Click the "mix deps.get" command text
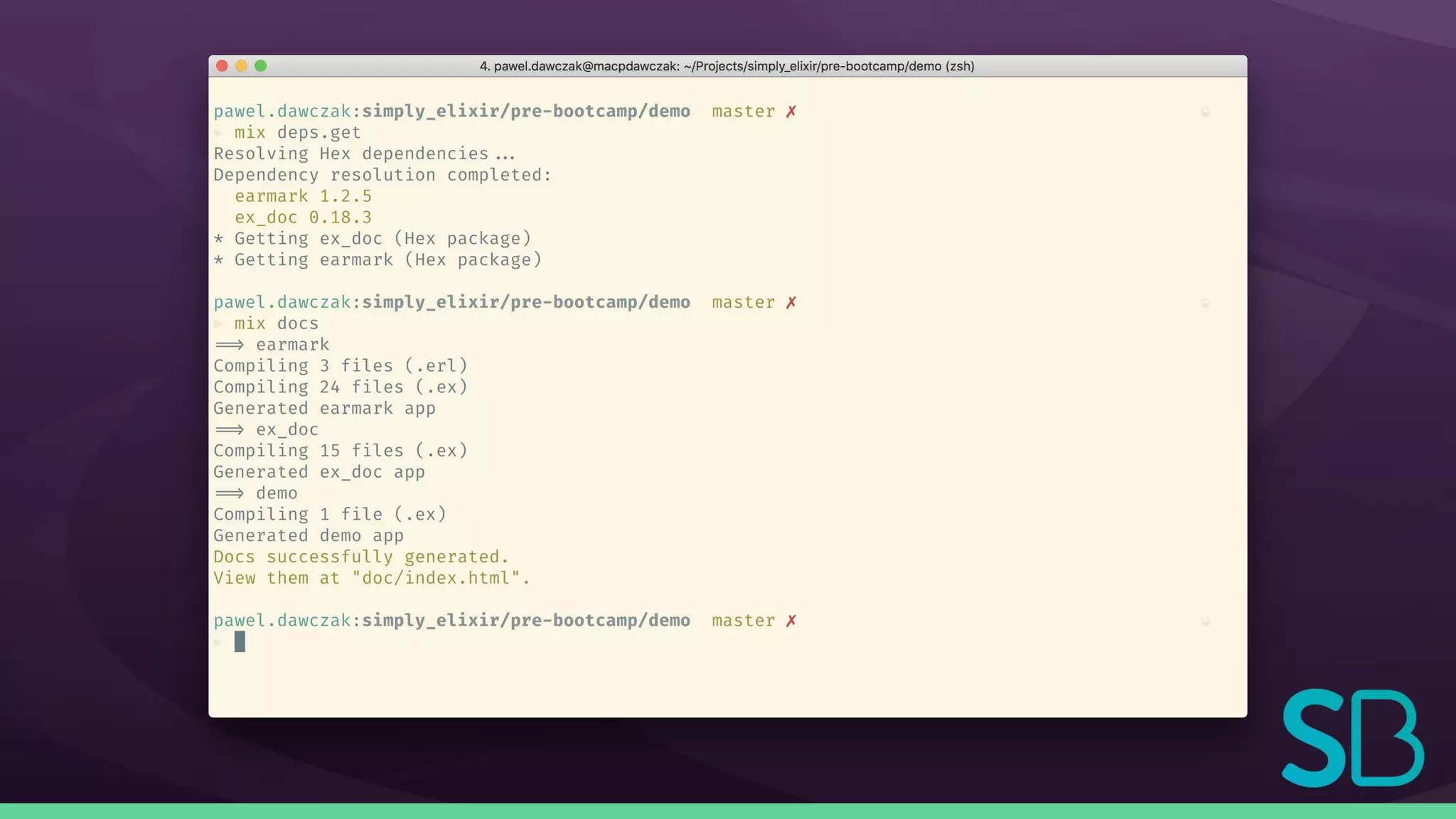Image resolution: width=1456 pixels, height=819 pixels. tap(297, 133)
